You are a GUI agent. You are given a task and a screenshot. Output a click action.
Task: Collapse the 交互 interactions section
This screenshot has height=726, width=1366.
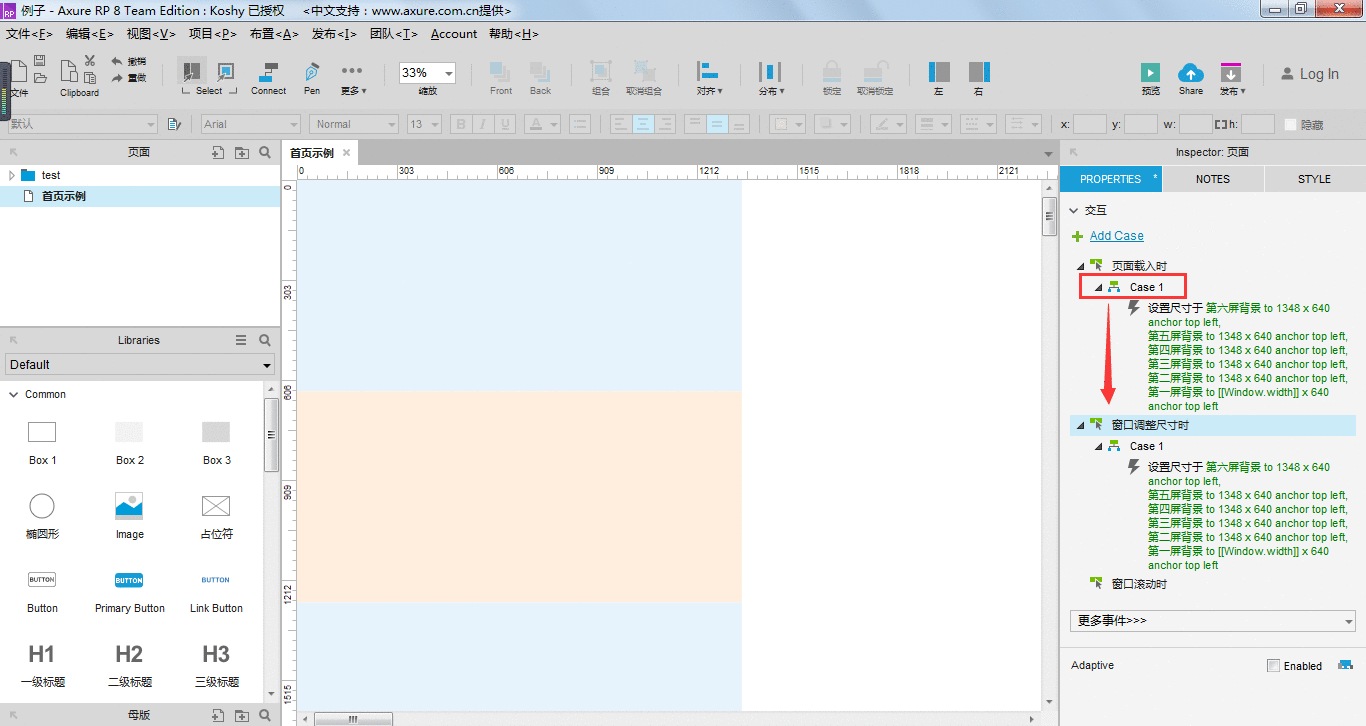(x=1074, y=211)
